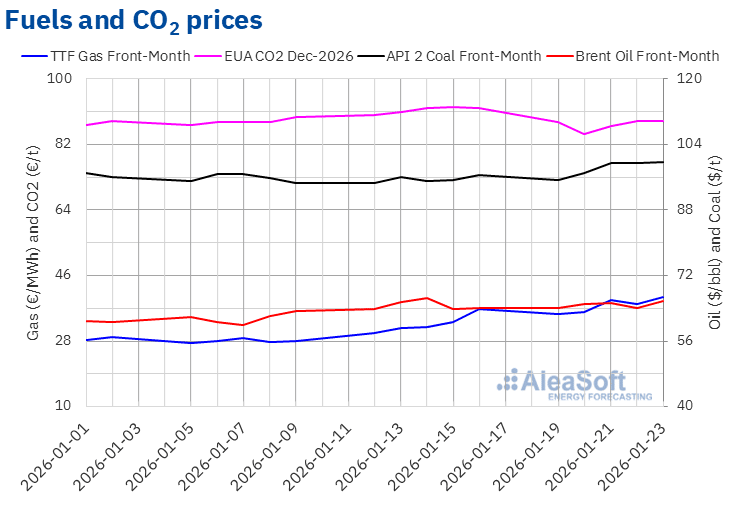Click the black API 2 Coal legend marker
Viewport: 729px width, 507px height.
pos(379,56)
